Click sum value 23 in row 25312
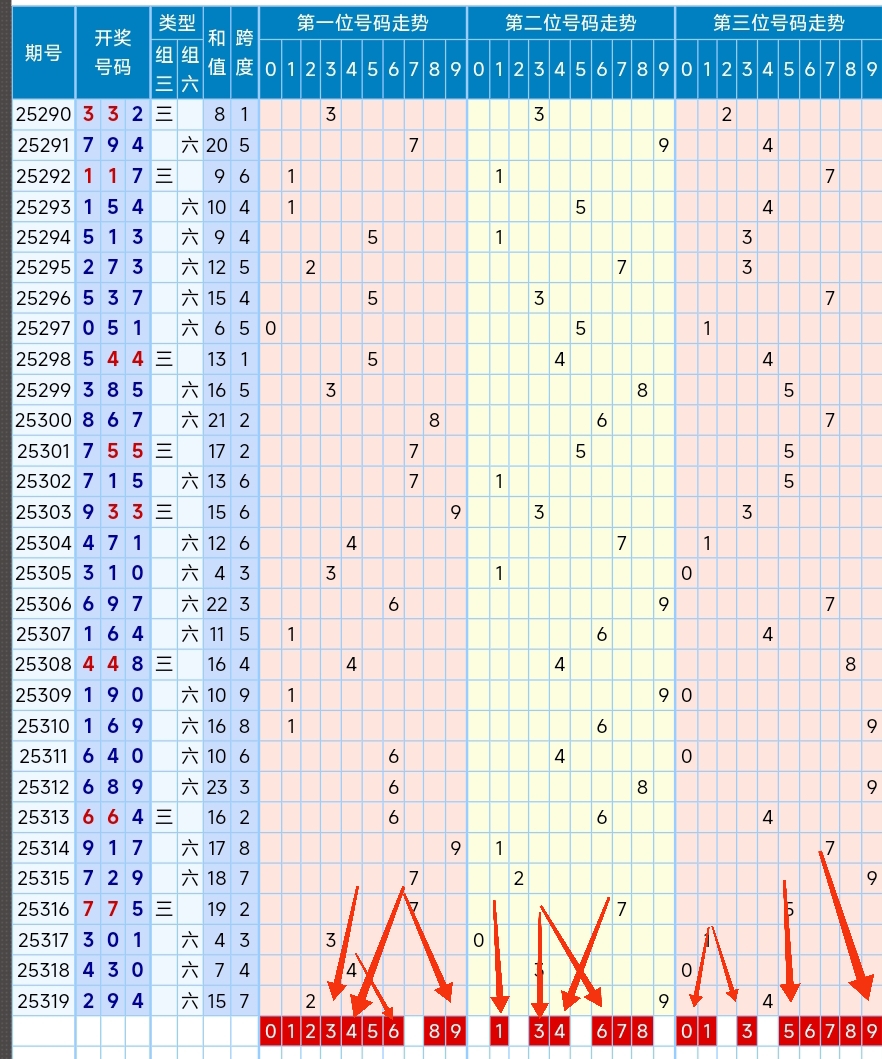The image size is (882, 1059). pos(217,787)
